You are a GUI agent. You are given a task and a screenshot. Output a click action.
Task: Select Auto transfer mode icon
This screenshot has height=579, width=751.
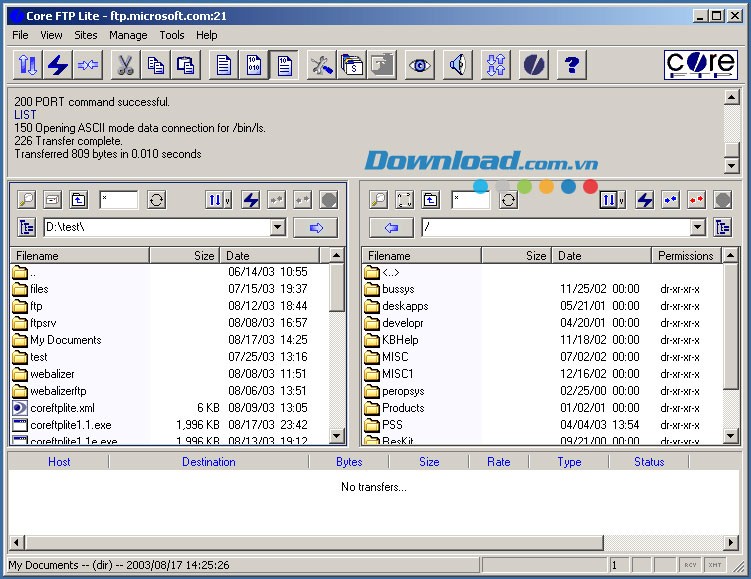(284, 65)
